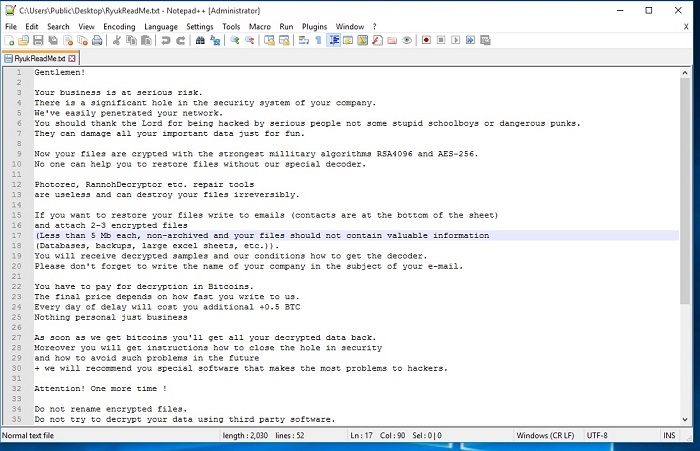Click the Cut scissors icon
The width and height of the screenshot is (700, 451).
(117, 41)
